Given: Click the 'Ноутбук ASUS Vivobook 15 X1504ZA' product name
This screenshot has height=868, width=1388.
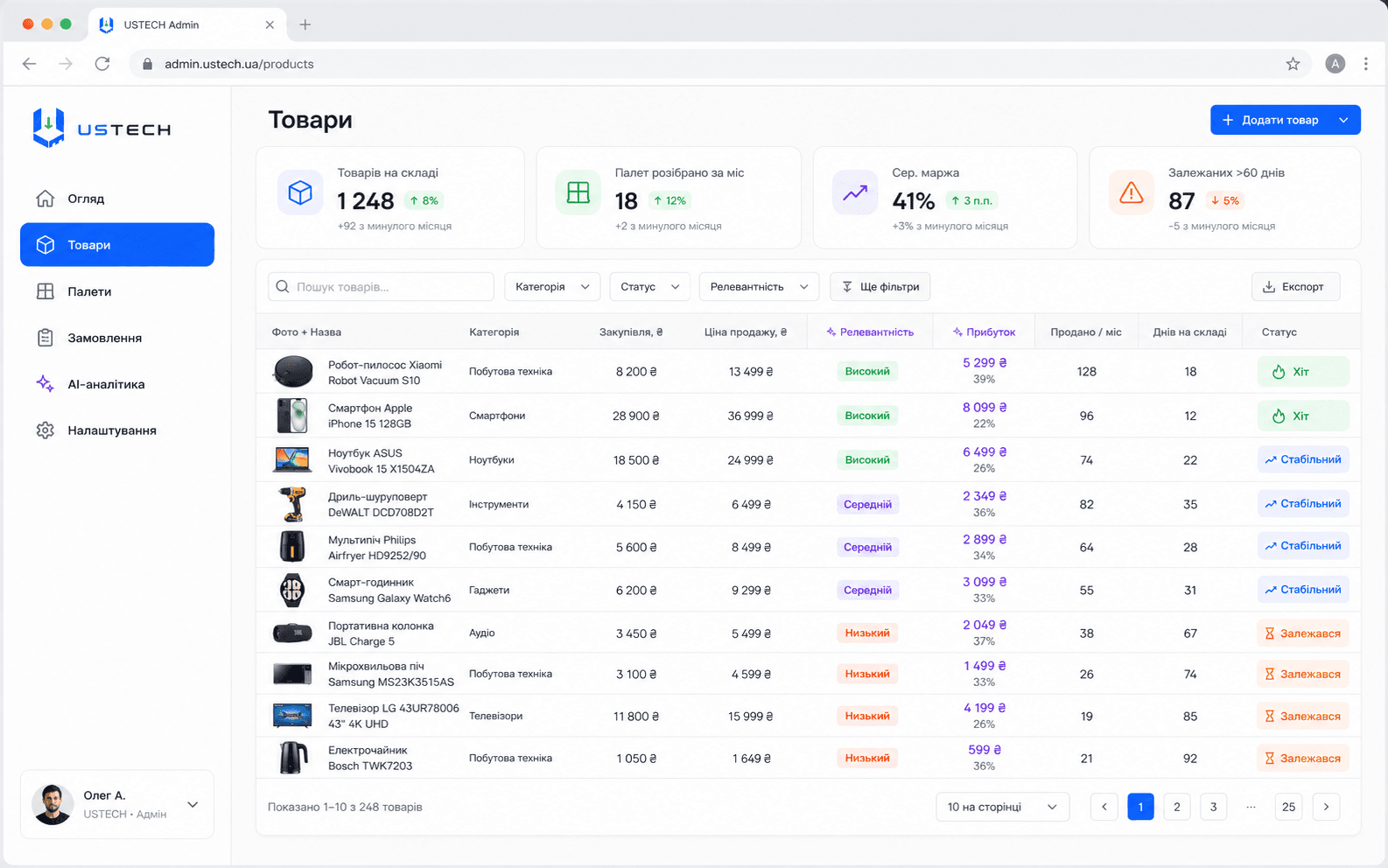Looking at the screenshot, I should 382,461.
